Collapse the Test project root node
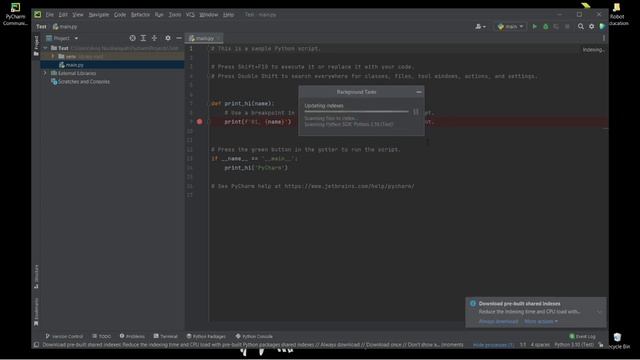 point(45,48)
